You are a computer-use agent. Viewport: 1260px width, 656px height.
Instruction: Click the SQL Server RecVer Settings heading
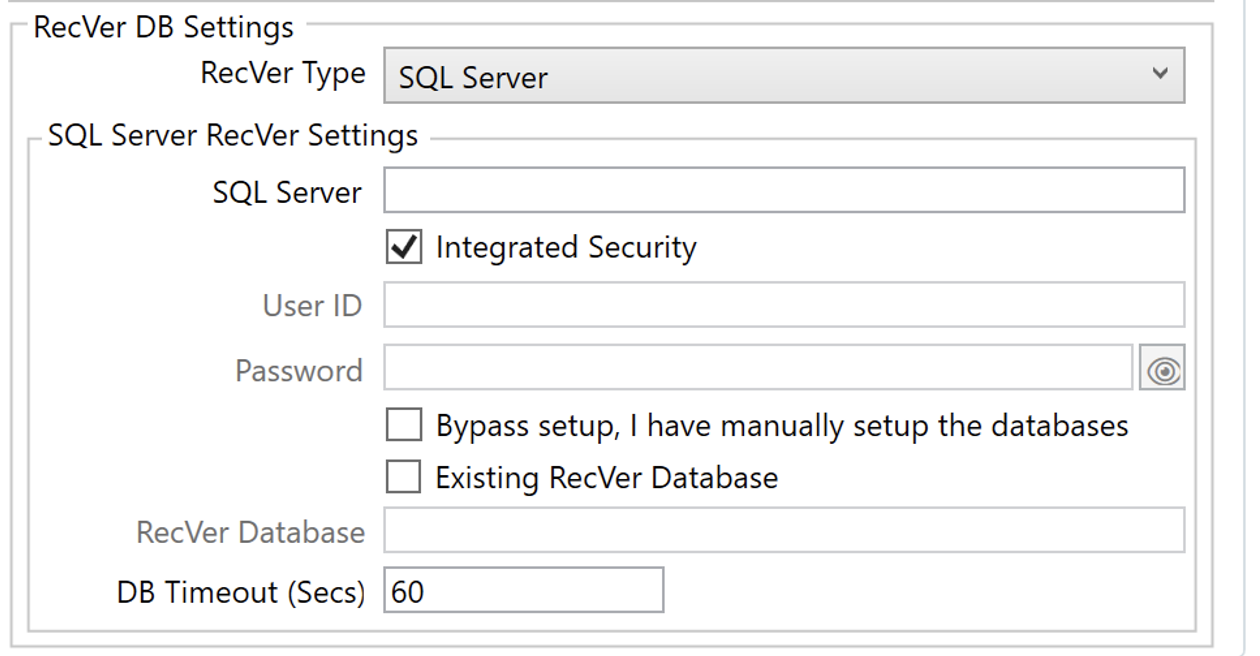tap(233, 135)
